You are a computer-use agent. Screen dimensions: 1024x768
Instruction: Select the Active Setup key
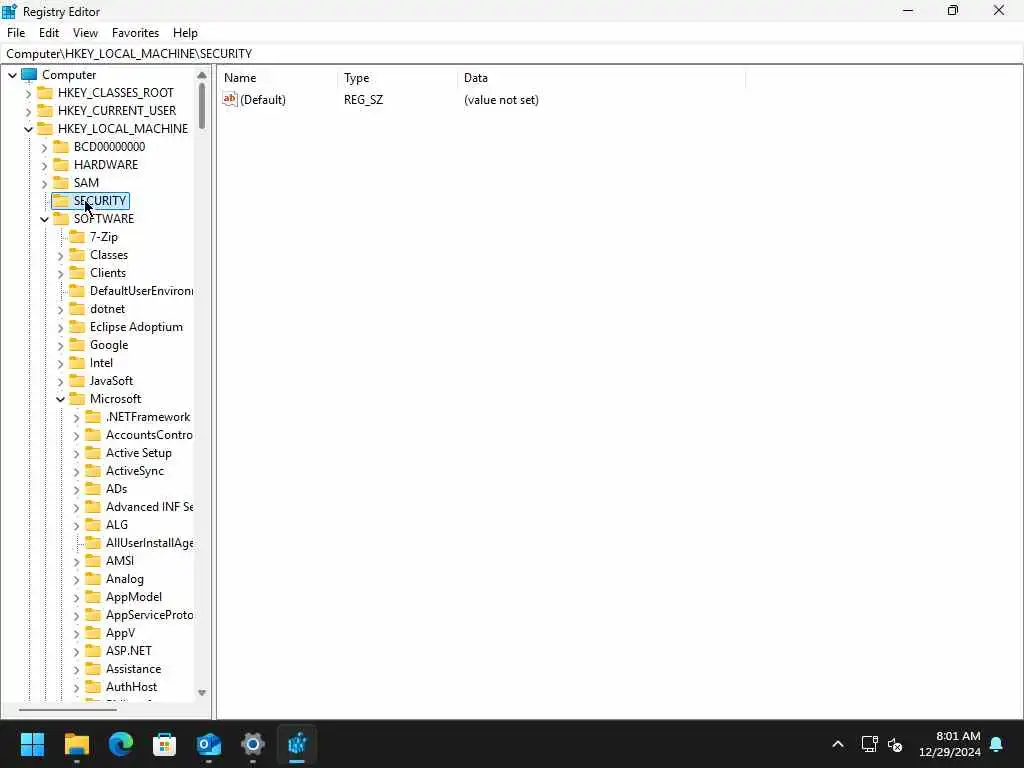(x=138, y=453)
